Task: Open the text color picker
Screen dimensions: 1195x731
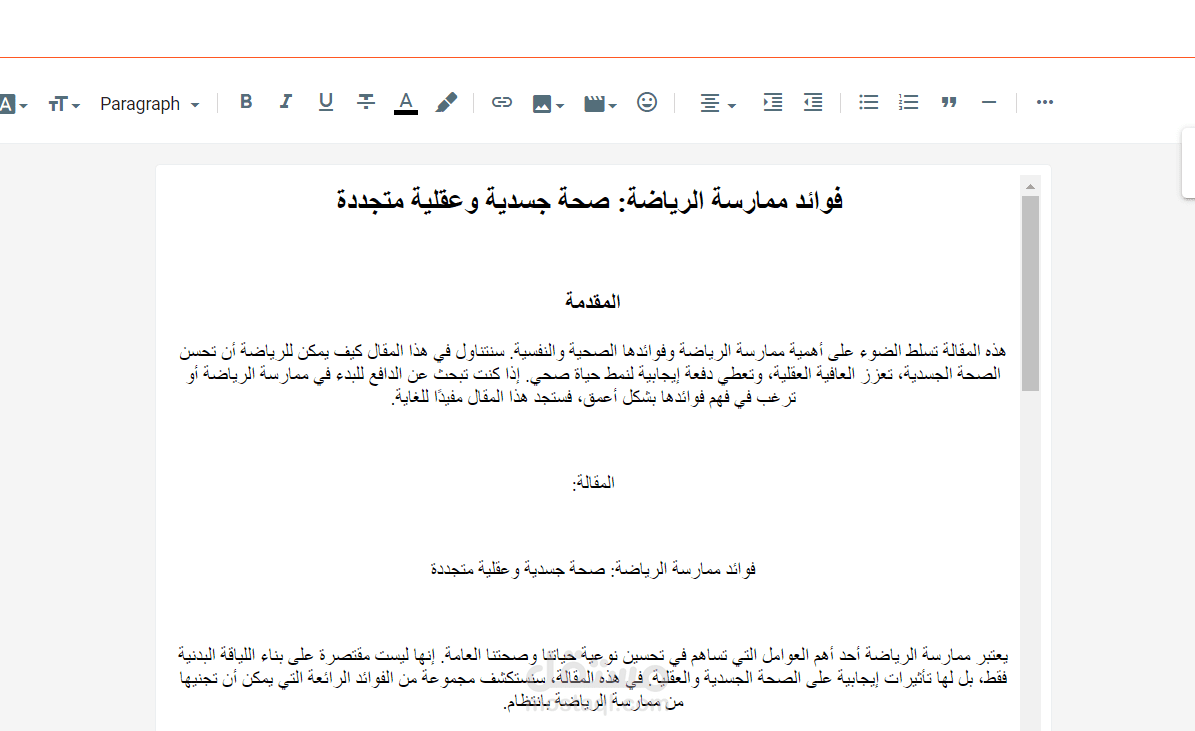Action: pyautogui.click(x=405, y=102)
